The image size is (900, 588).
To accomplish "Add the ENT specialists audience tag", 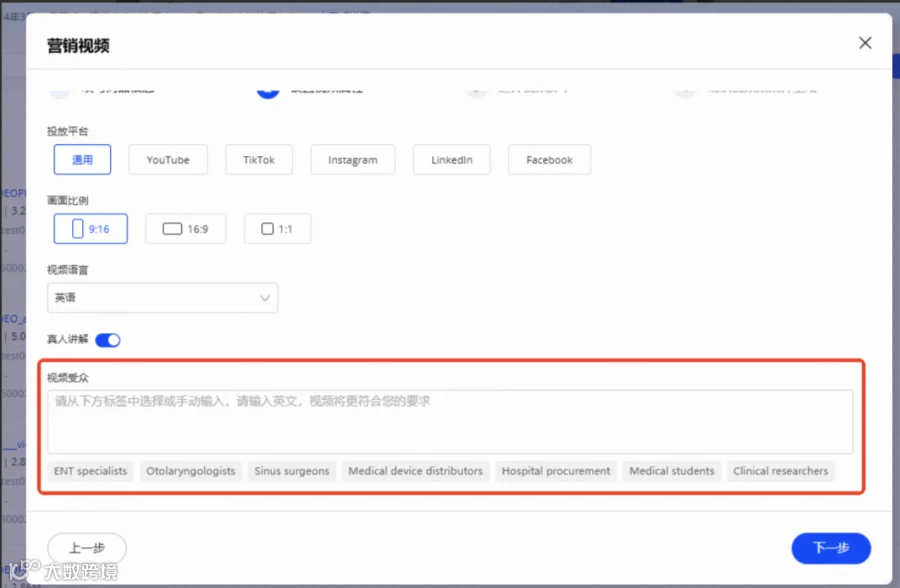I will [91, 471].
